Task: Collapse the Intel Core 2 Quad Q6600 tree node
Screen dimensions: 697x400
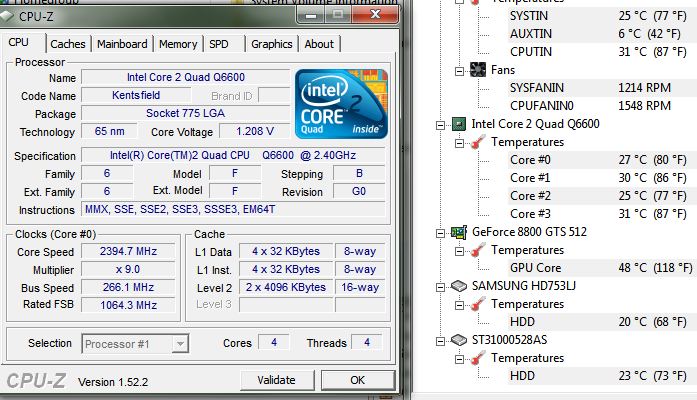Action: (x=441, y=124)
